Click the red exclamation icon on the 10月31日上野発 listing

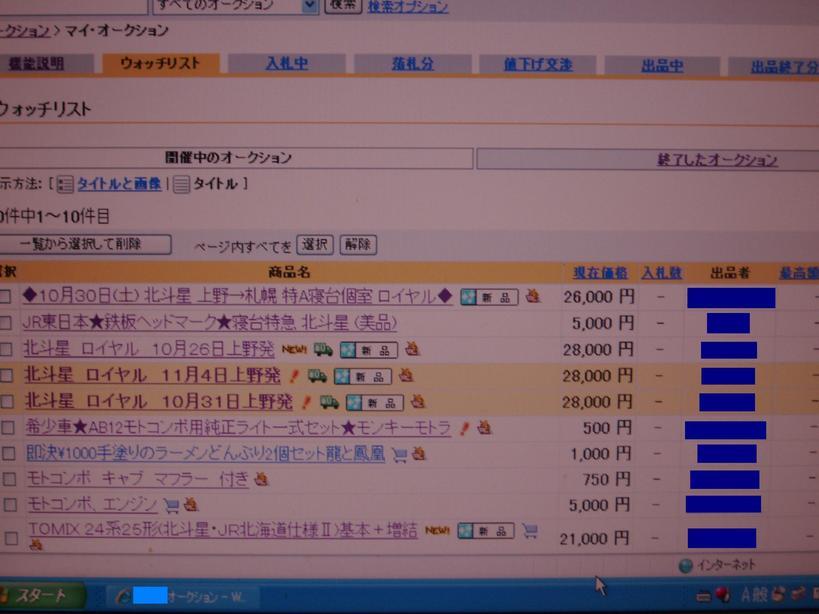point(307,402)
